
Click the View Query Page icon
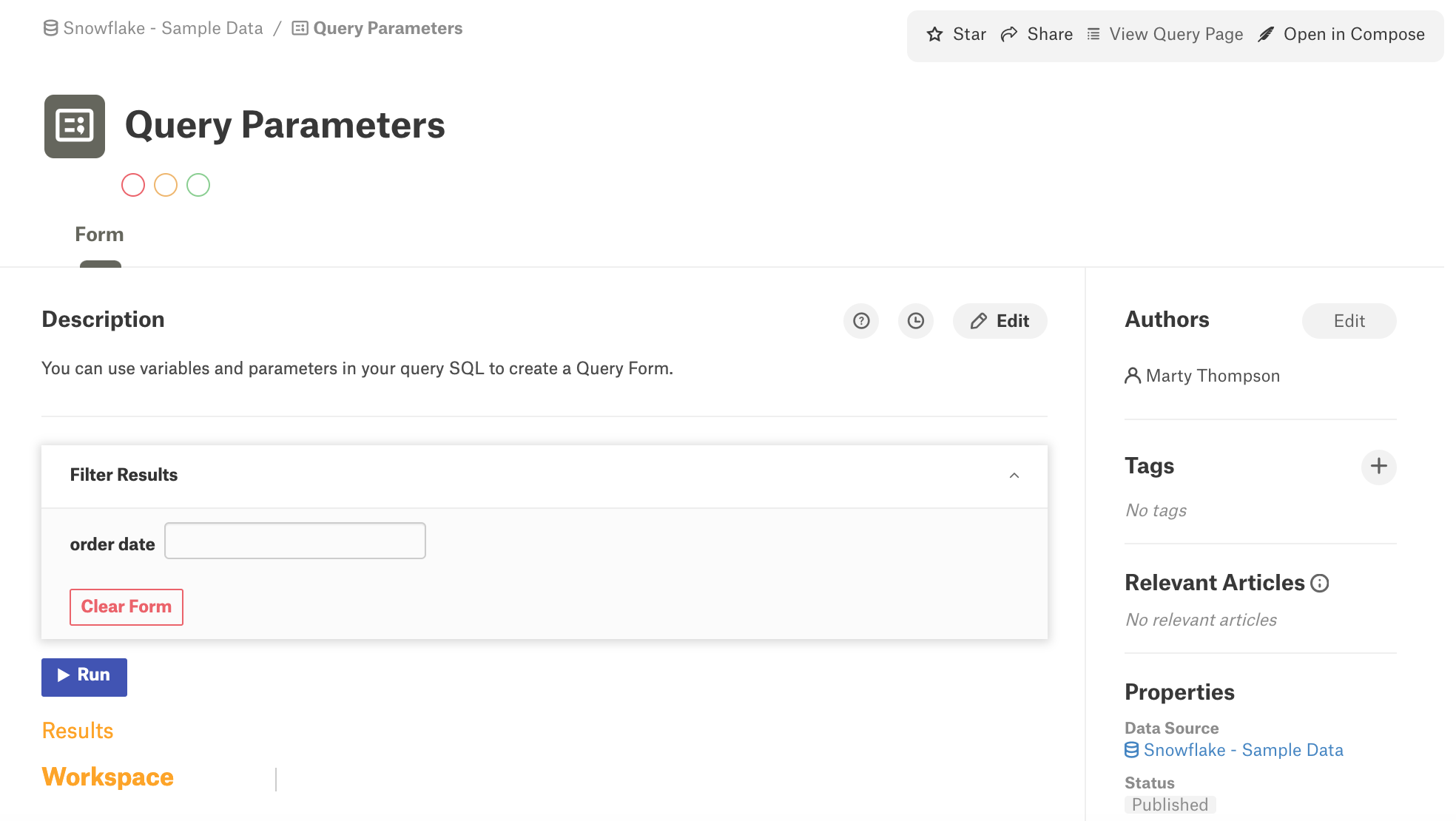coord(1093,34)
